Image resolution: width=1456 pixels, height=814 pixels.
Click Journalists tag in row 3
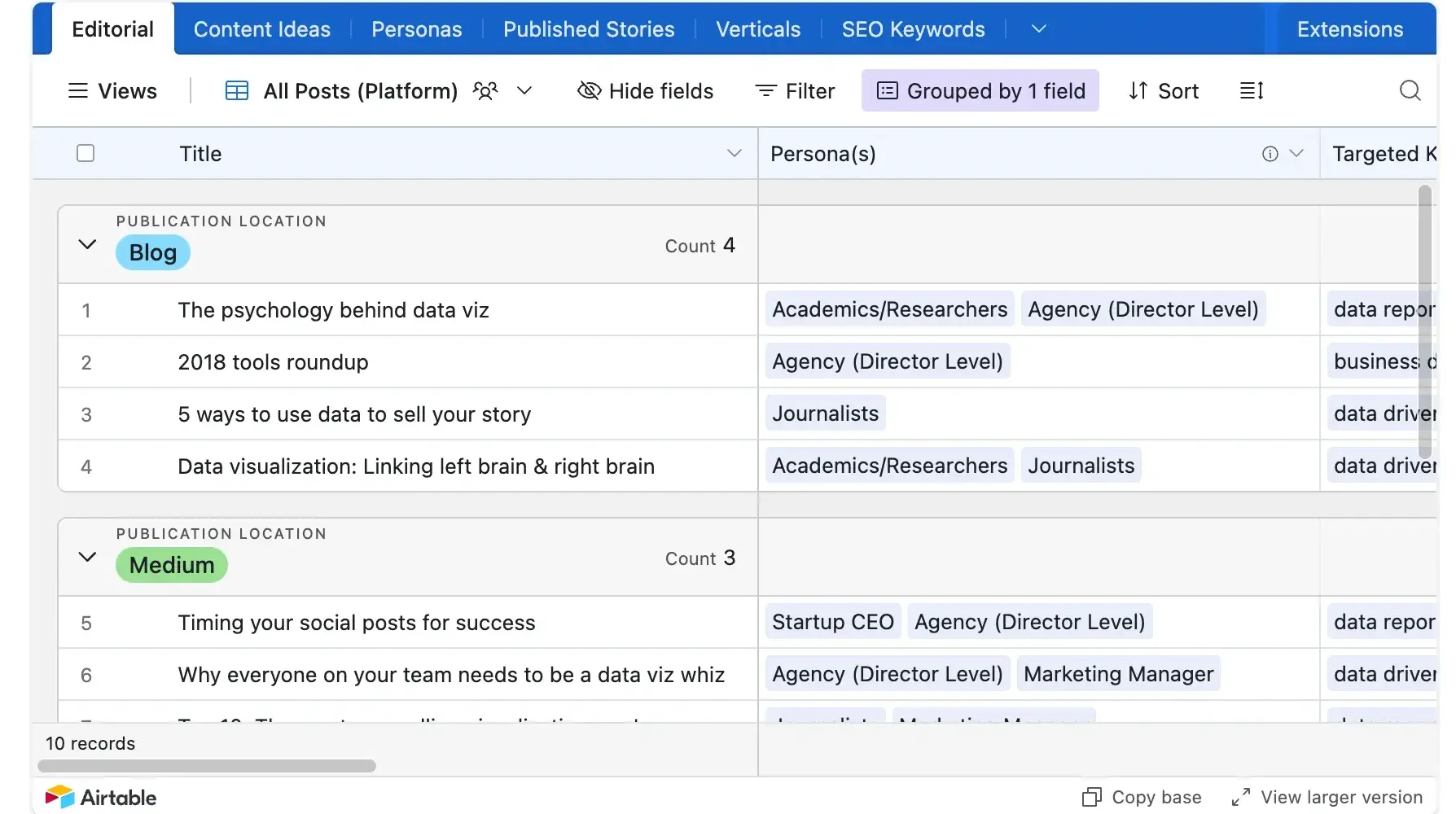(825, 414)
